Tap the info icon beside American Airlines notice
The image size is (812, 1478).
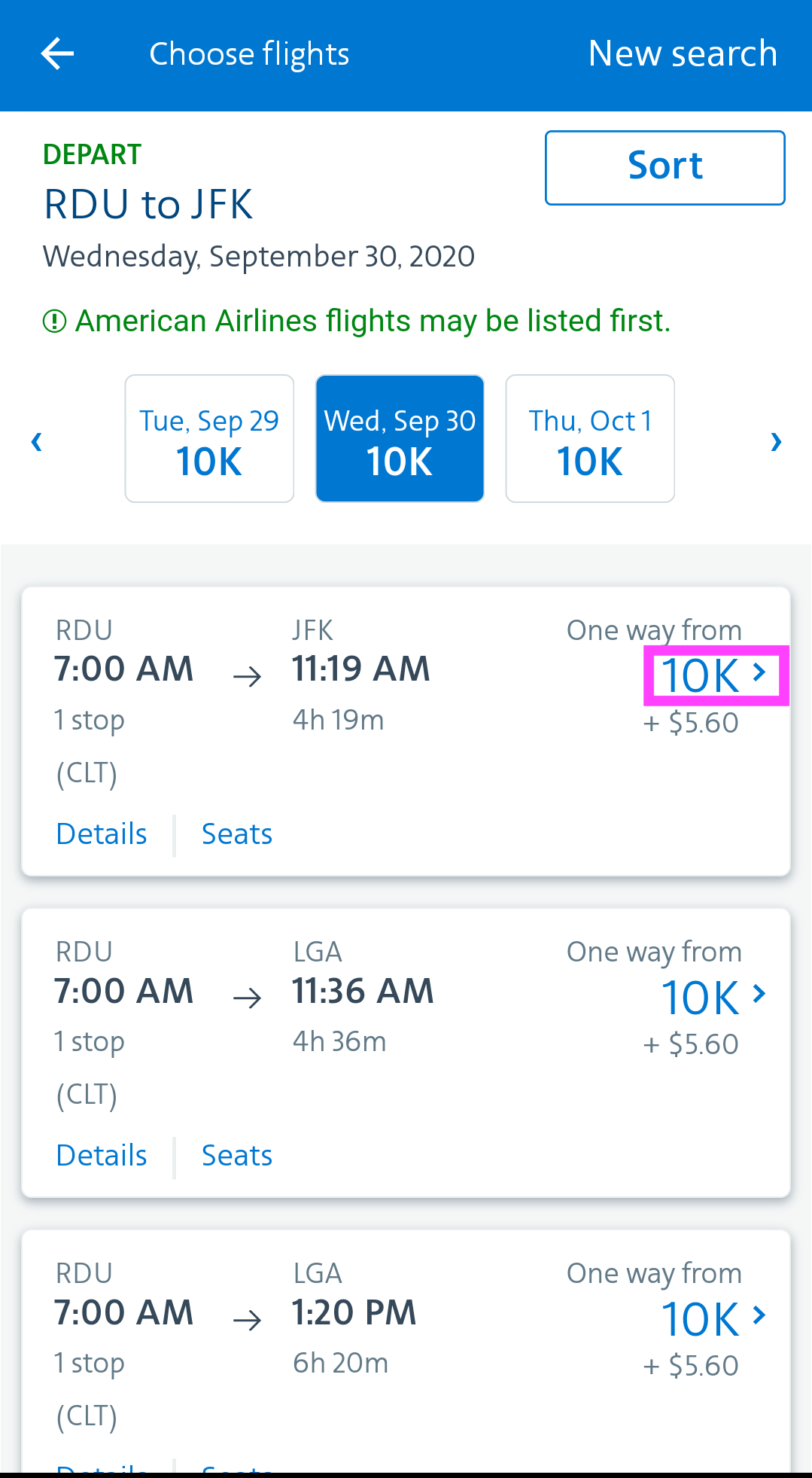click(x=54, y=322)
